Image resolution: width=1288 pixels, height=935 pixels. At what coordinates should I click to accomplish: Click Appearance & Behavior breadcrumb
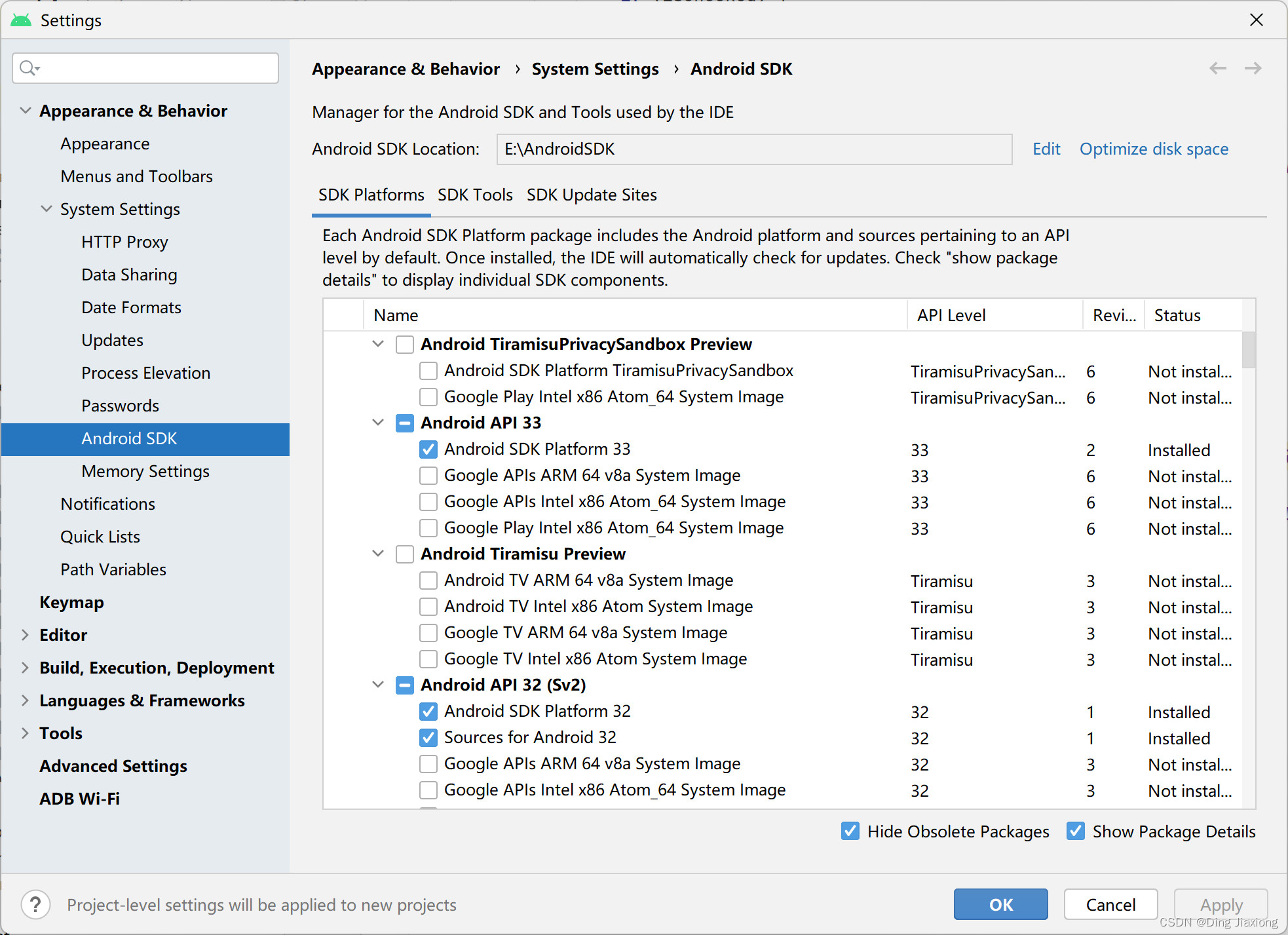coord(406,69)
